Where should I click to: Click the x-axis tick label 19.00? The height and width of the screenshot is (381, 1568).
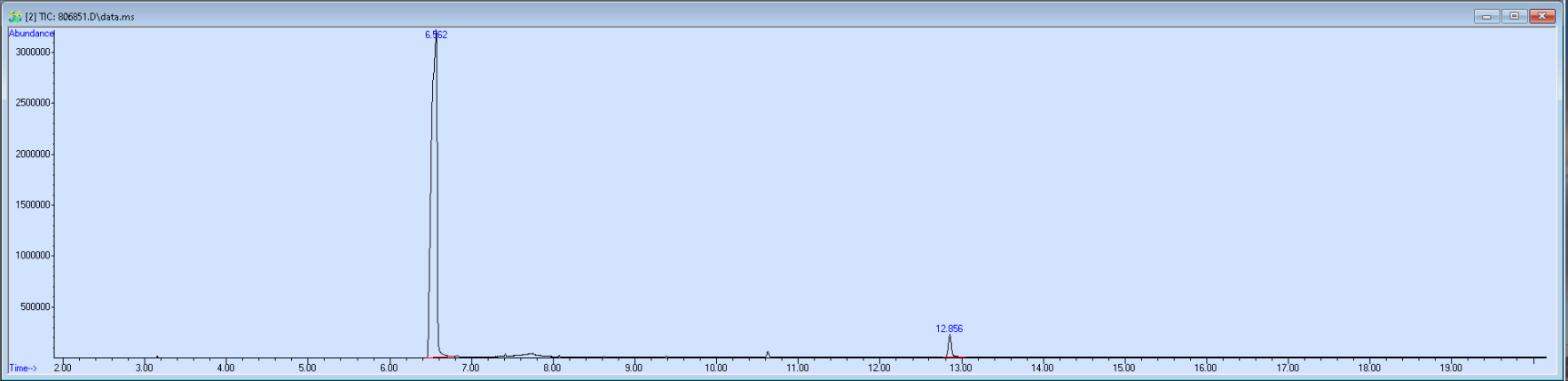[1451, 368]
